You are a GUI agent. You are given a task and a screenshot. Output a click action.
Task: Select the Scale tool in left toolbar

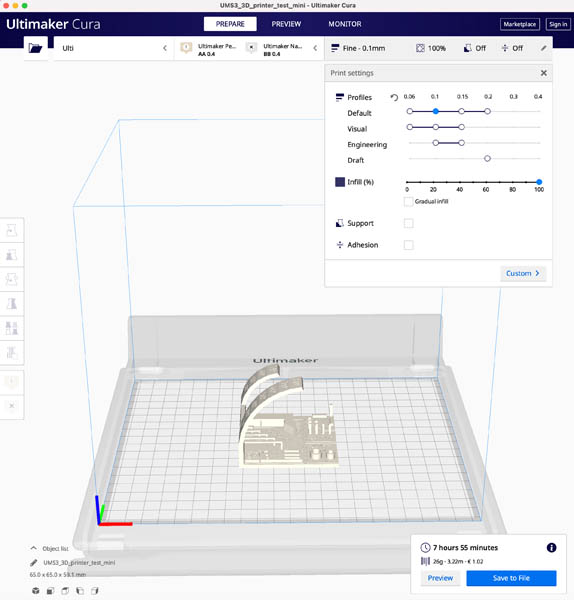(12, 255)
